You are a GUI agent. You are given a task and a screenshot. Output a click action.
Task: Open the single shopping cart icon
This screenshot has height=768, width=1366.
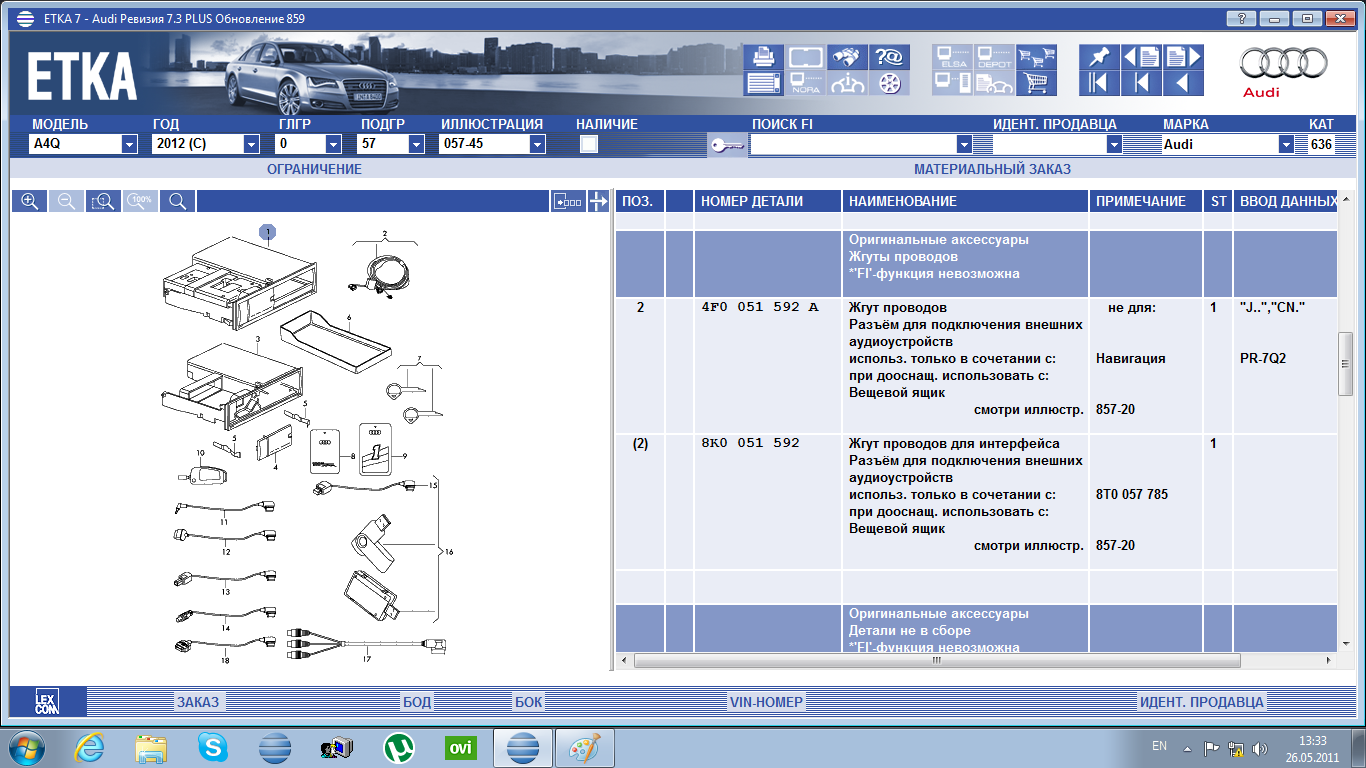(1036, 83)
